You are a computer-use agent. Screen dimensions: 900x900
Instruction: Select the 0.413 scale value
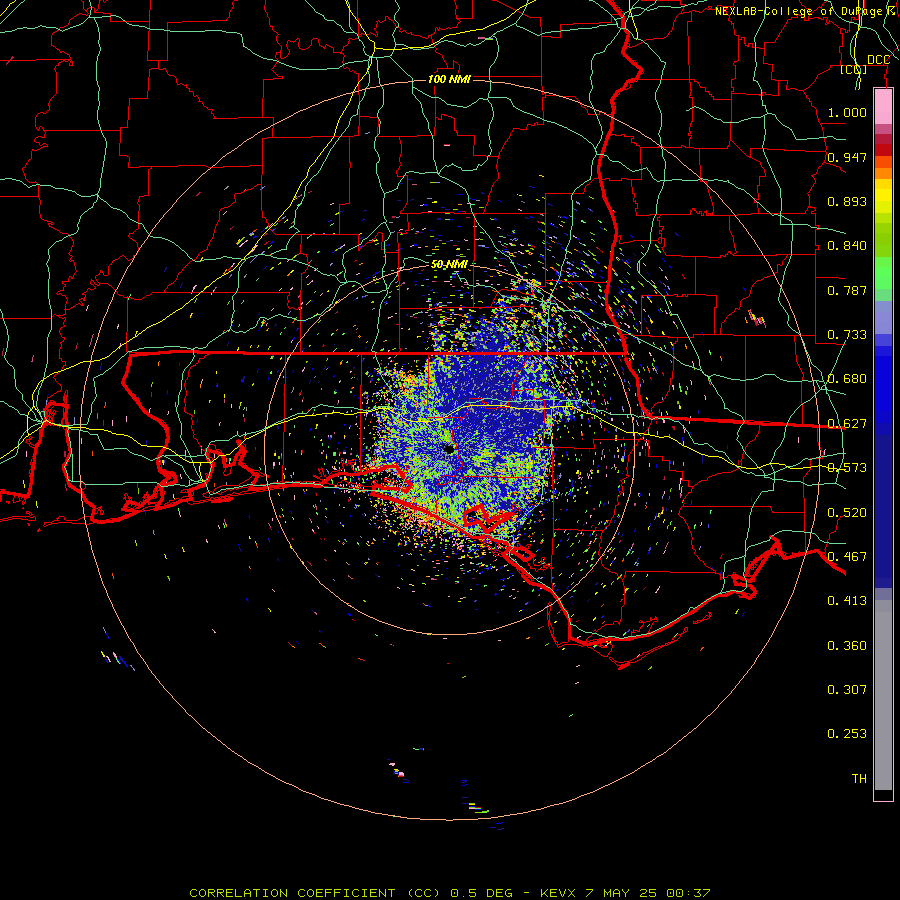point(847,601)
